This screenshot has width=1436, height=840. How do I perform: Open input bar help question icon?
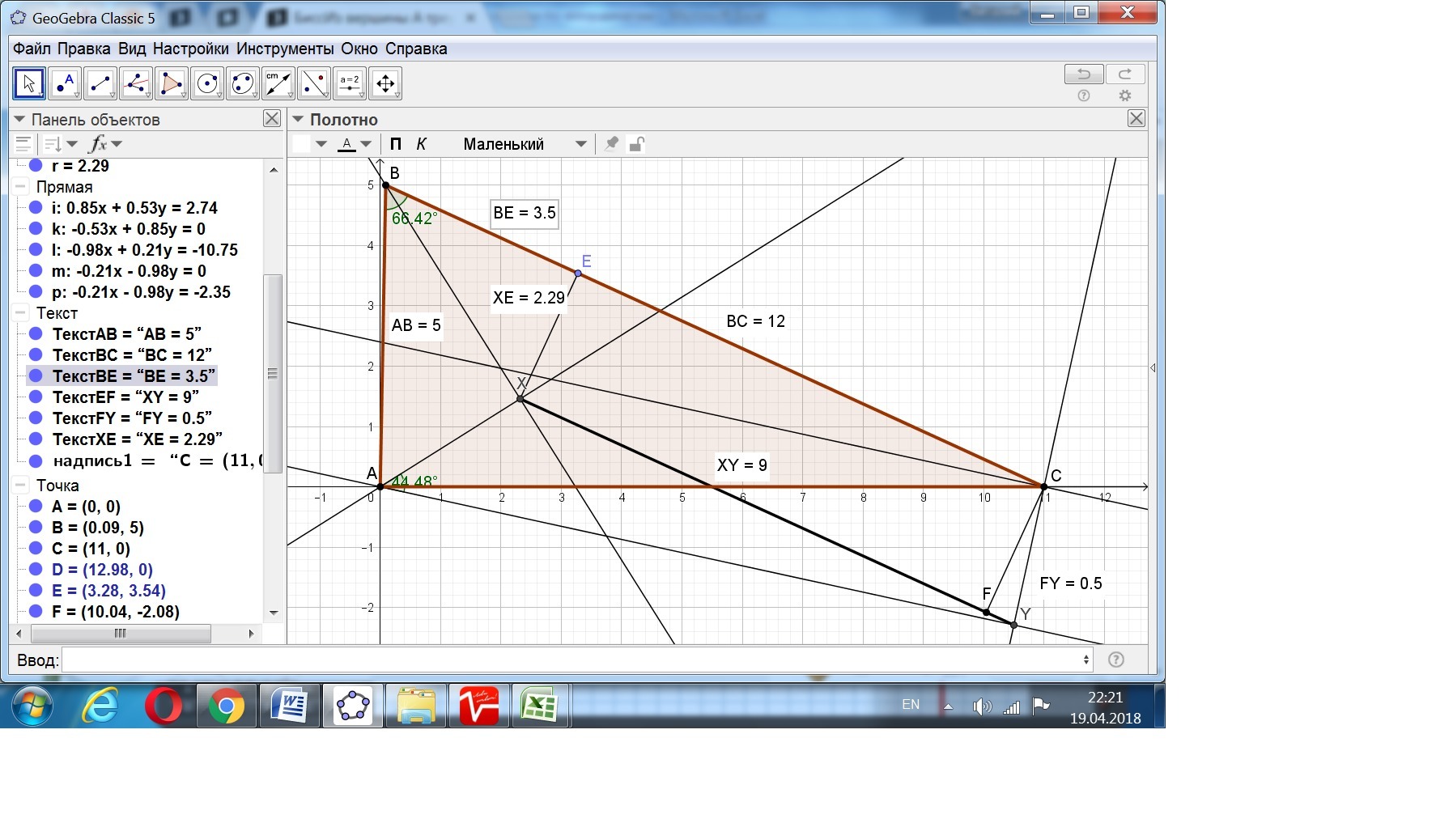tap(1116, 660)
